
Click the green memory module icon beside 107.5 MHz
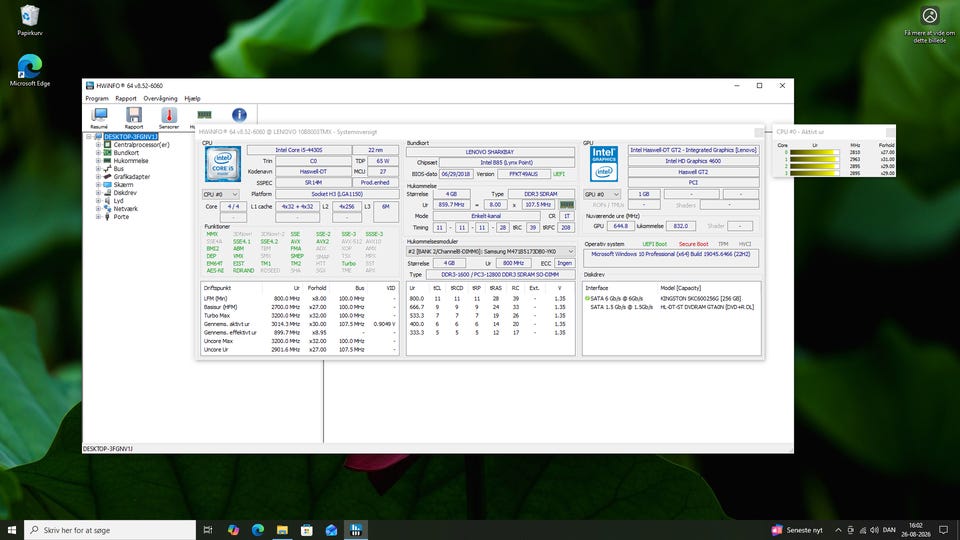567,204
